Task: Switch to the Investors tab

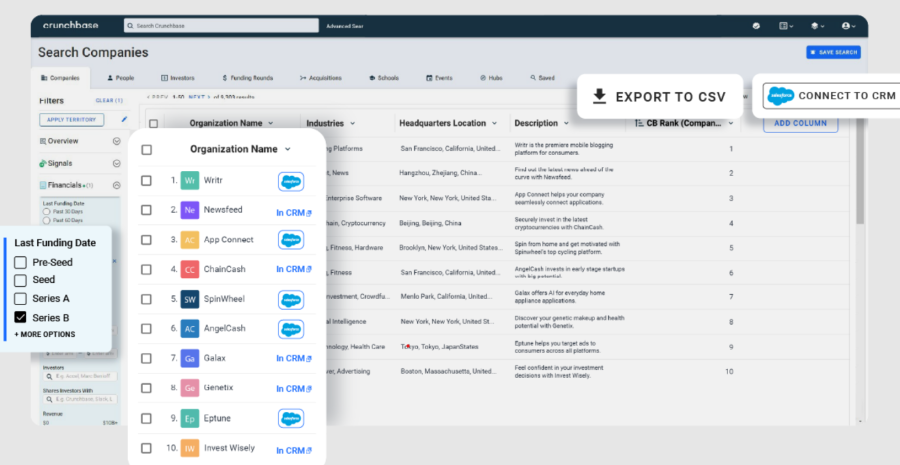Action: [x=180, y=77]
